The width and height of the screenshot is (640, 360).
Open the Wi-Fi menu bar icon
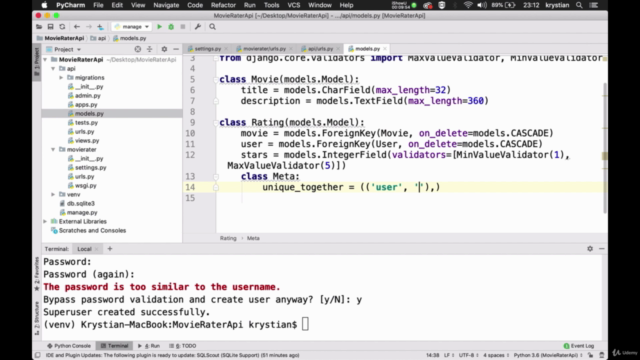click(468, 5)
